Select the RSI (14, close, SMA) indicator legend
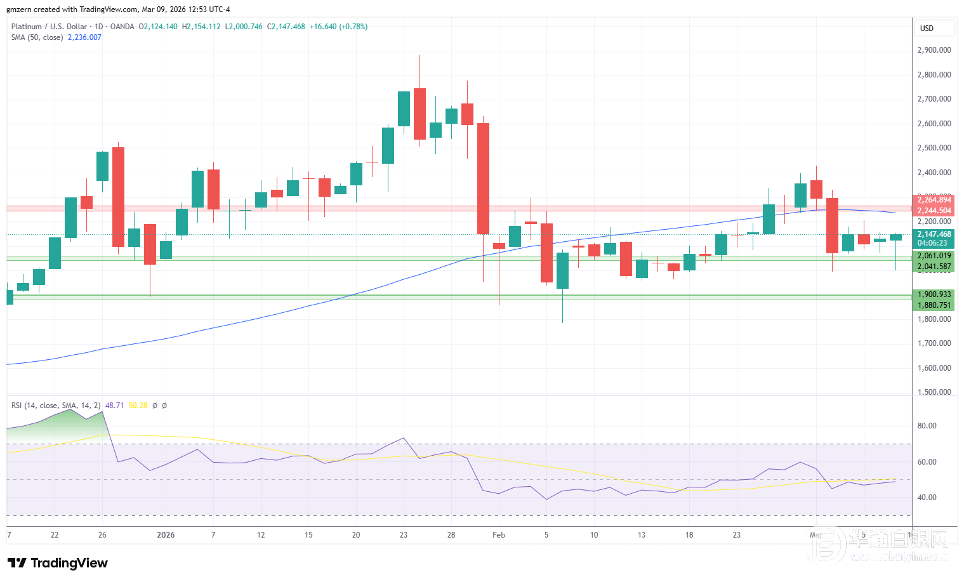964x582 pixels. click(41, 403)
